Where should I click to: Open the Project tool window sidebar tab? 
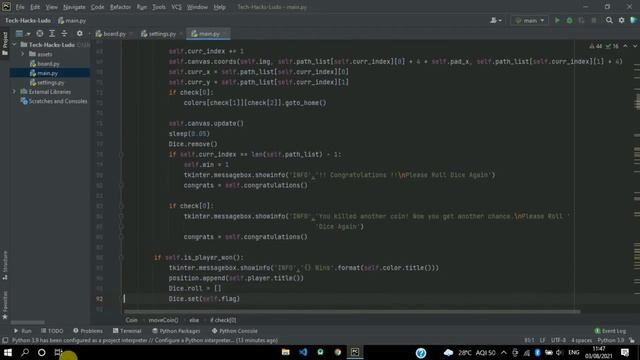5,44
